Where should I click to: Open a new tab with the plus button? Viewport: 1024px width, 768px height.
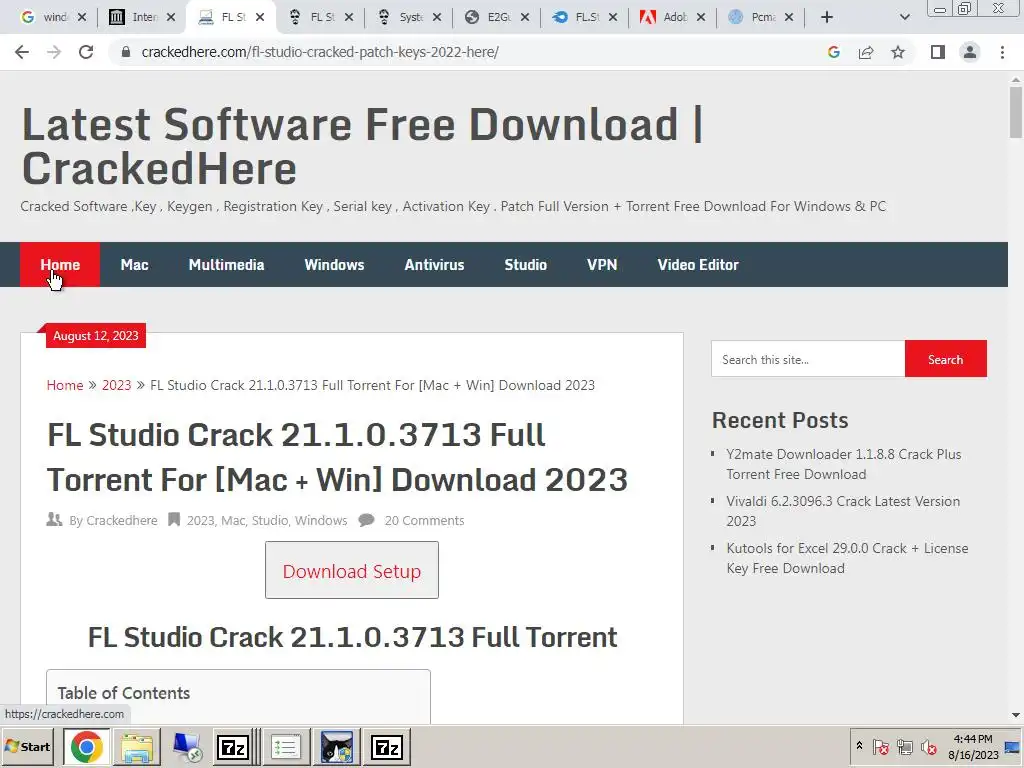tap(827, 17)
